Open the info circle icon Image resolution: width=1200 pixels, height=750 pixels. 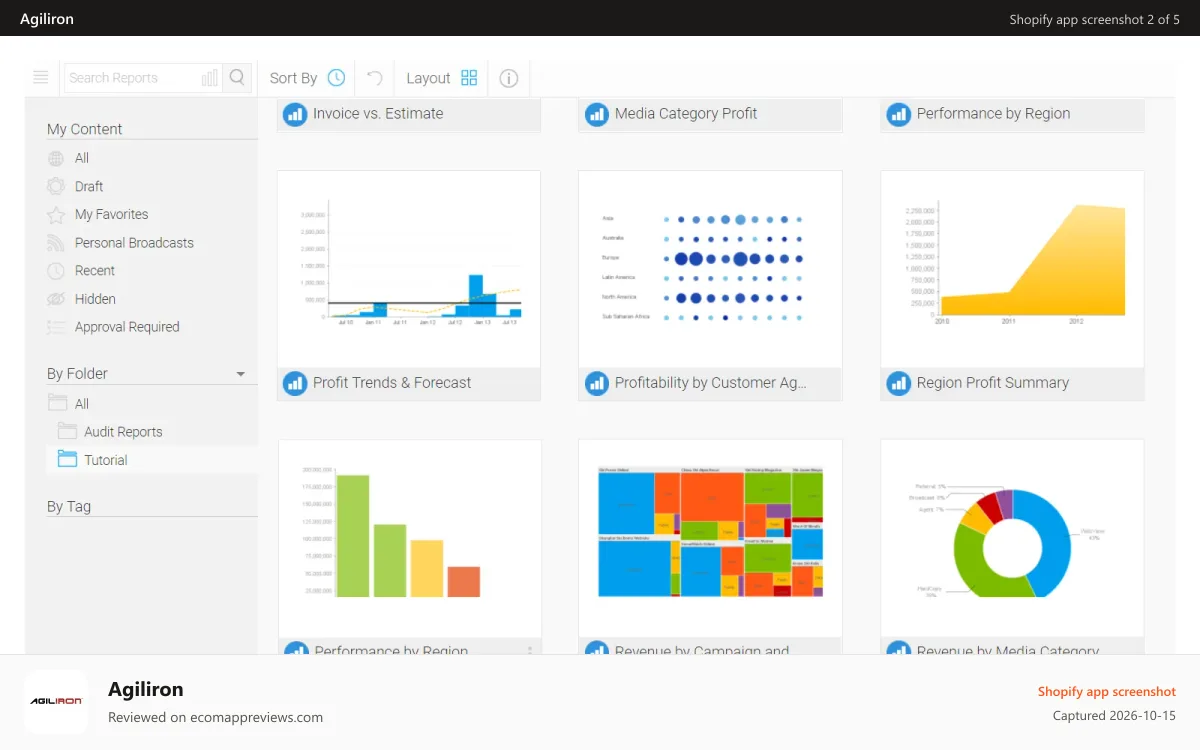509,78
